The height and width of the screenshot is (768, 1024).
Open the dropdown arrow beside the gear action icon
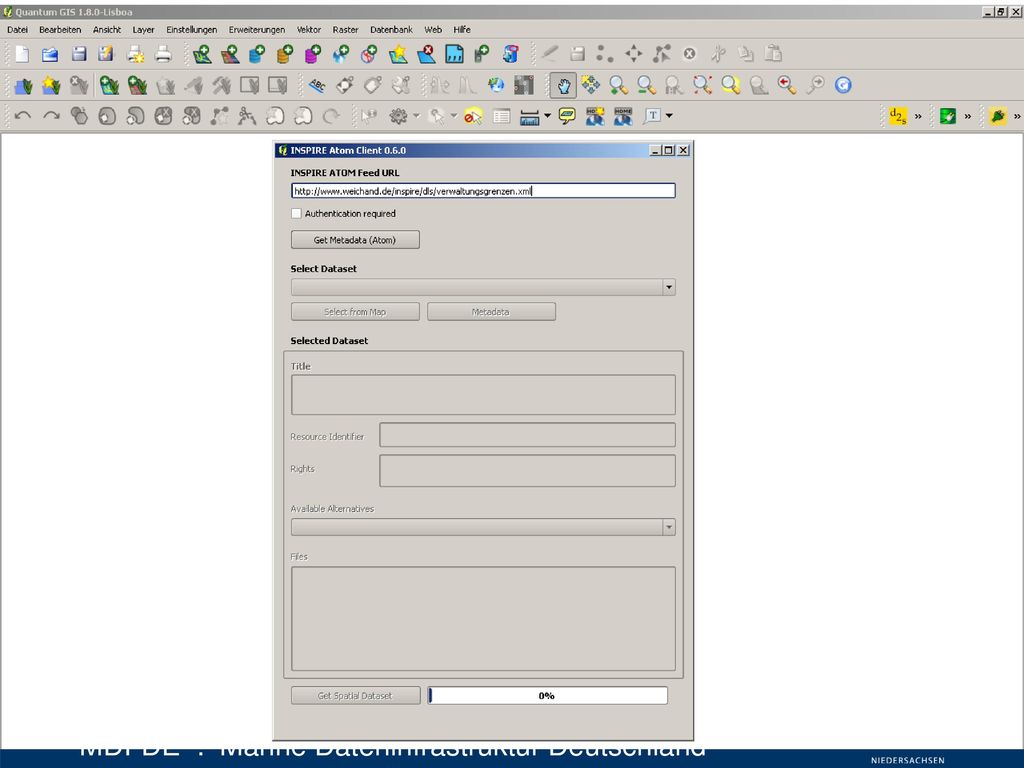pyautogui.click(x=416, y=116)
